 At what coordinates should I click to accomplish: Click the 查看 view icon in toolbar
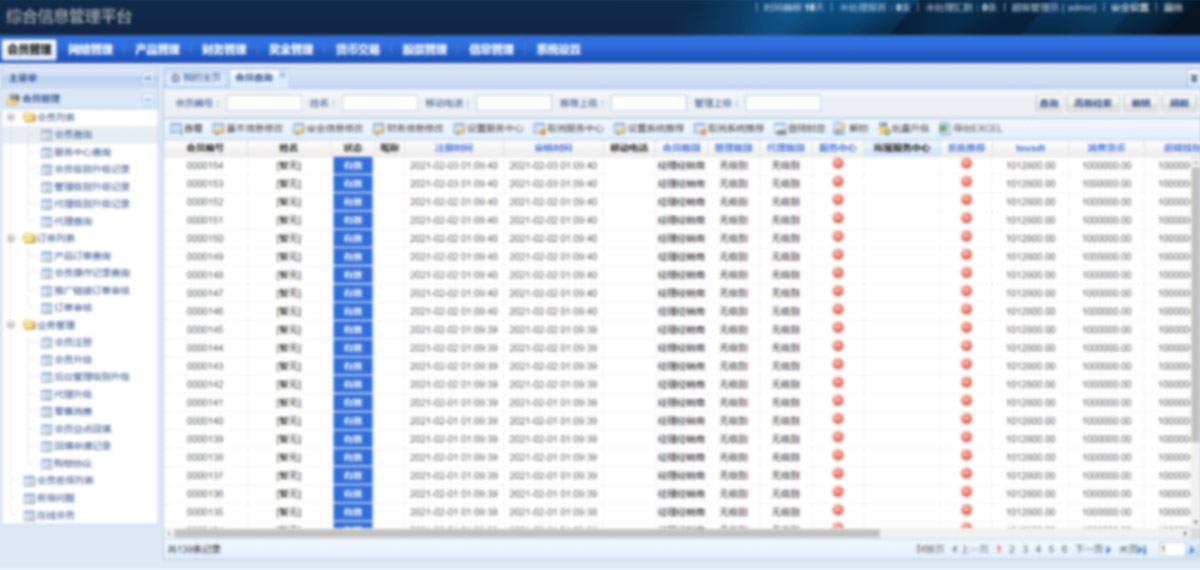click(175, 129)
